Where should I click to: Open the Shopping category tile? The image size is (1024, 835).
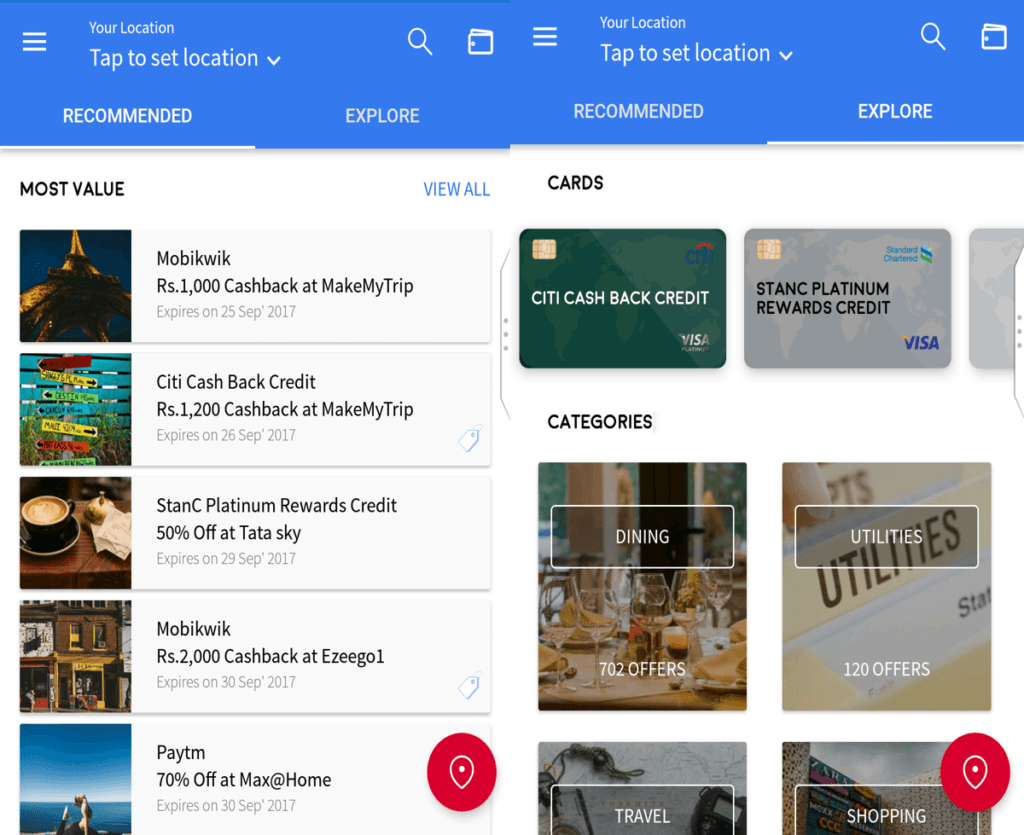point(886,789)
